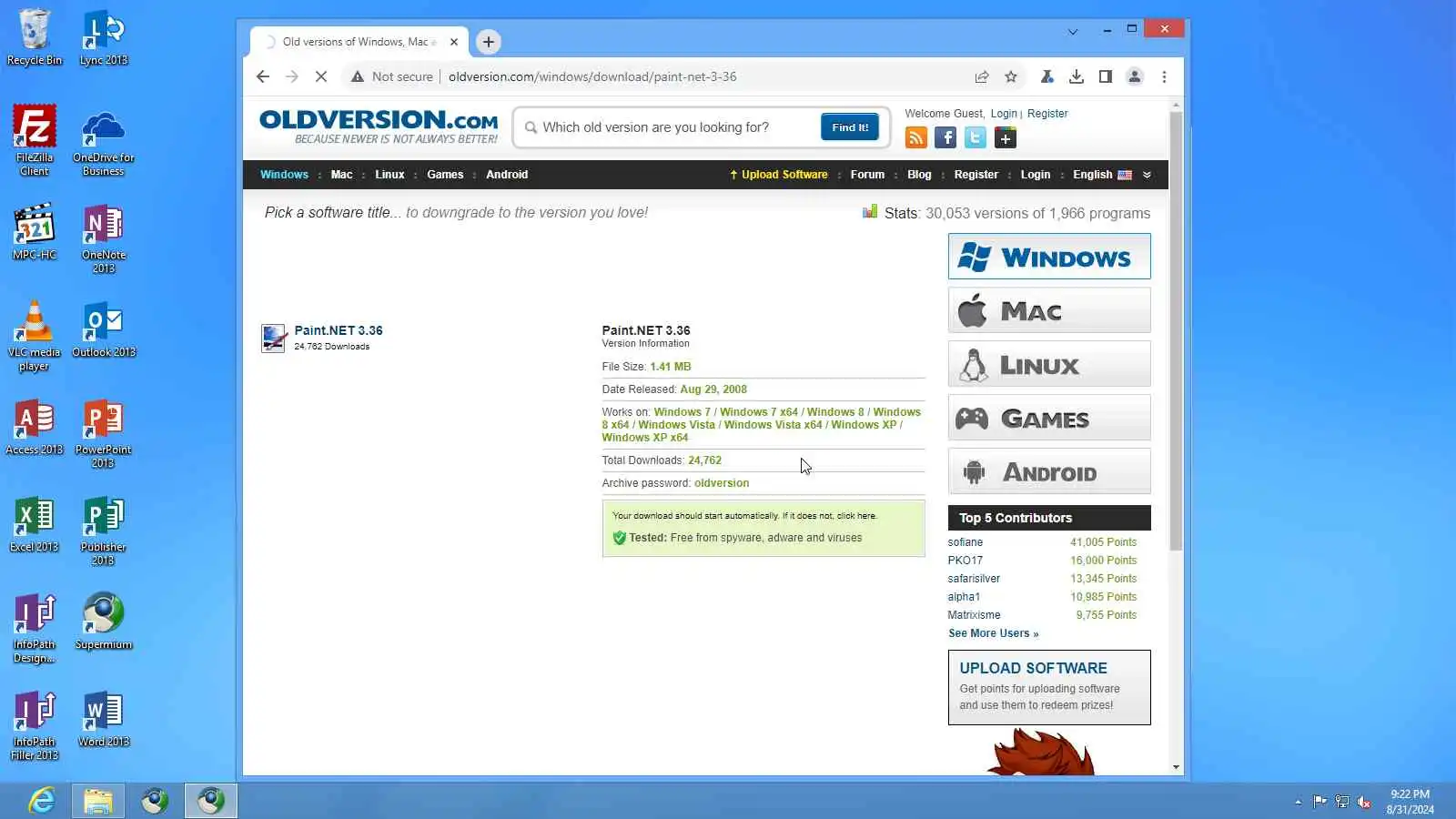Open the large Linux category button
Image resolution: width=1456 pixels, height=819 pixels.
[x=1049, y=364]
